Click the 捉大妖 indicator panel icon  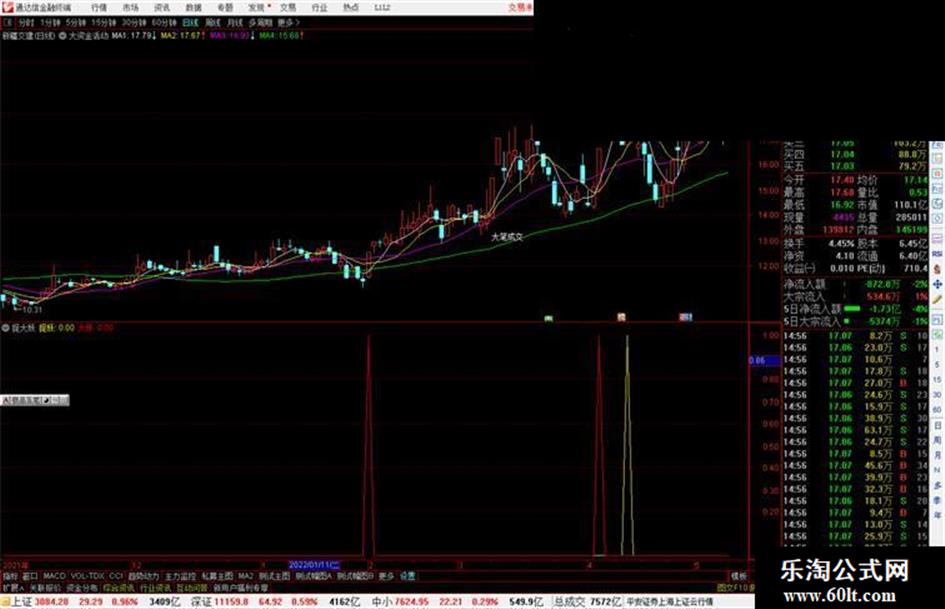(x=5, y=328)
